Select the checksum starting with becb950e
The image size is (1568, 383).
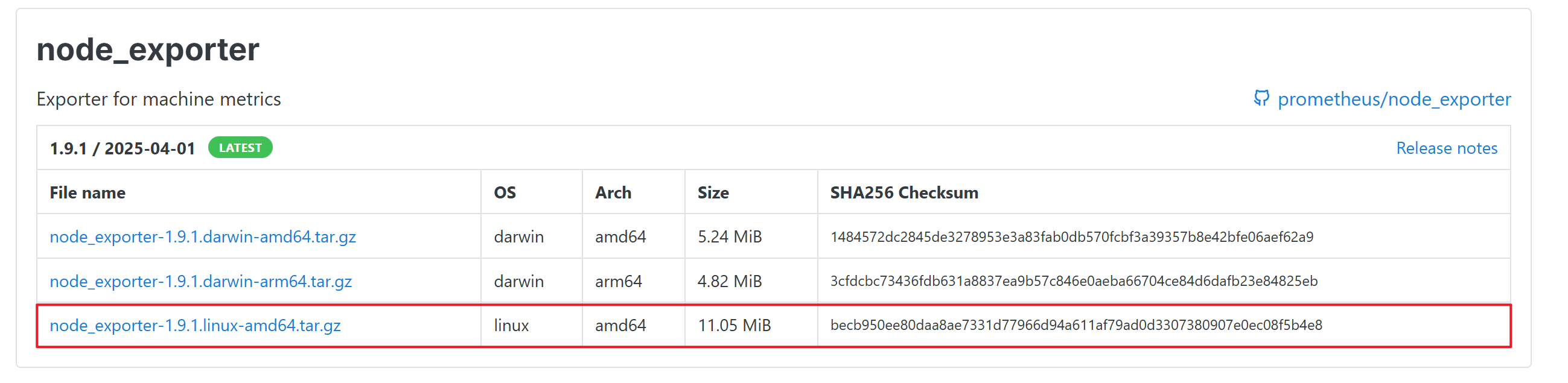click(x=1076, y=325)
